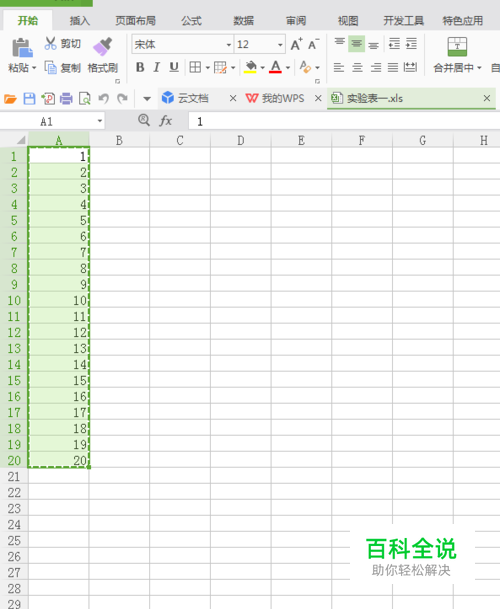
Task: Click the Paste clipboard icon
Action: coord(22,47)
